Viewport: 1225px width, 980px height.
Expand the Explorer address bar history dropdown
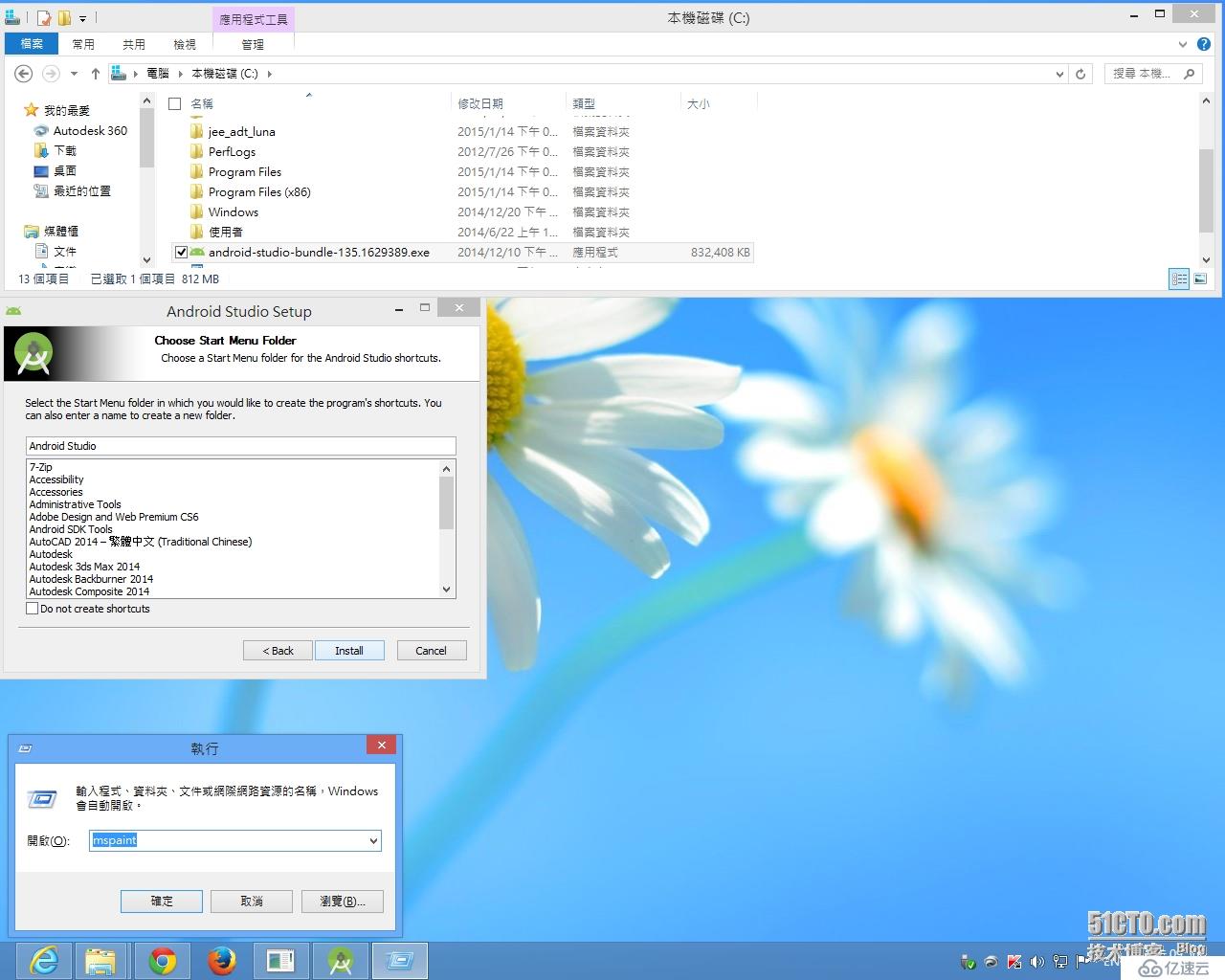1058,74
